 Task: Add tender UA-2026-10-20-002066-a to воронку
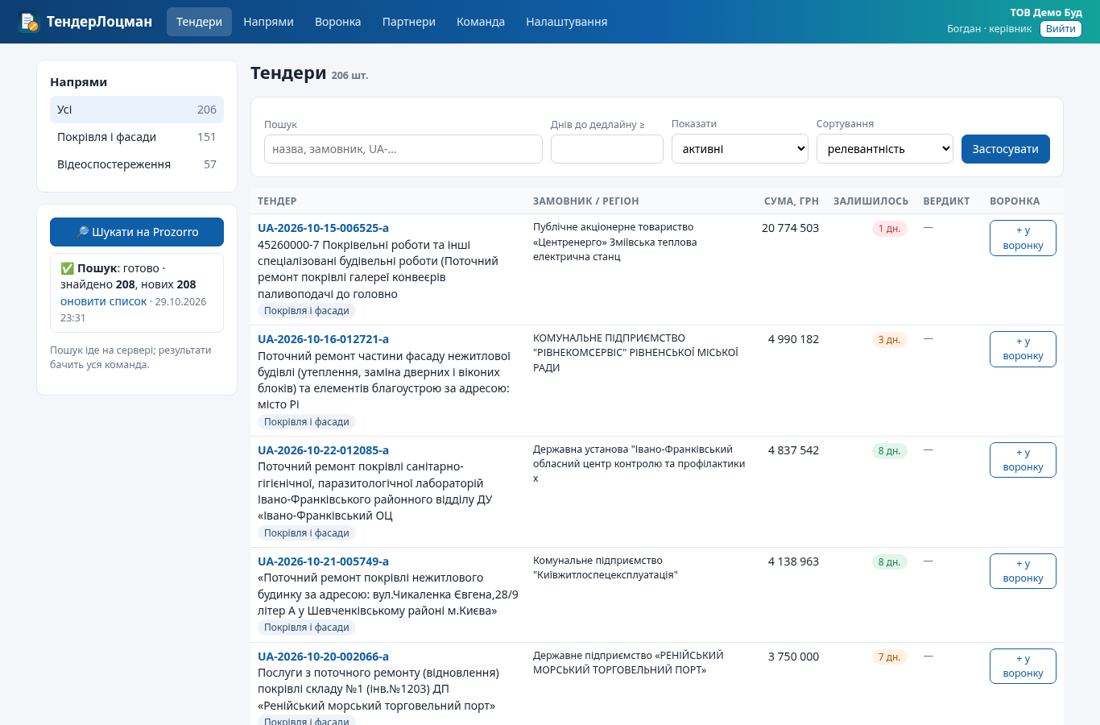(1023, 666)
